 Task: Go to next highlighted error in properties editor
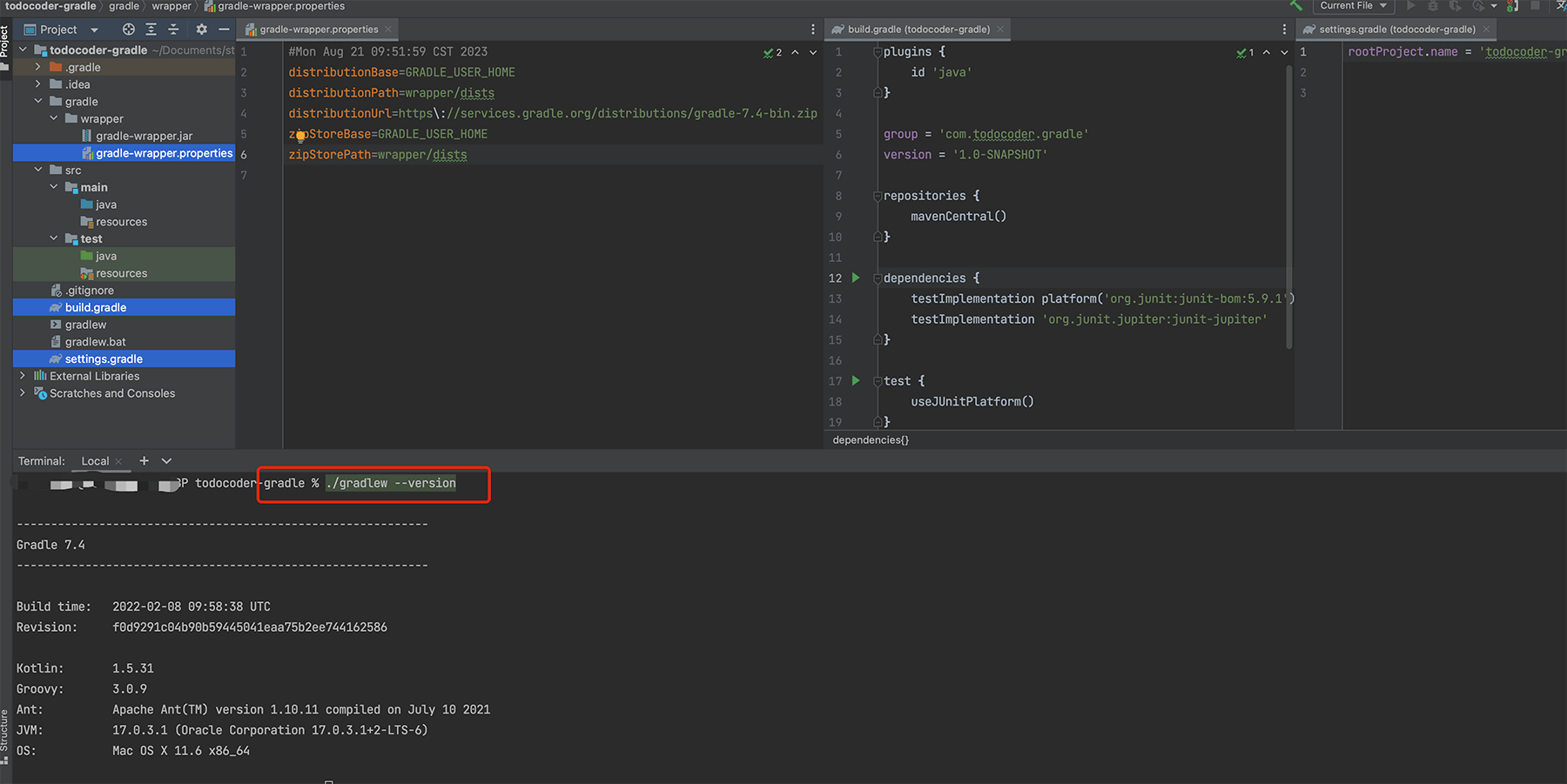coord(813,53)
